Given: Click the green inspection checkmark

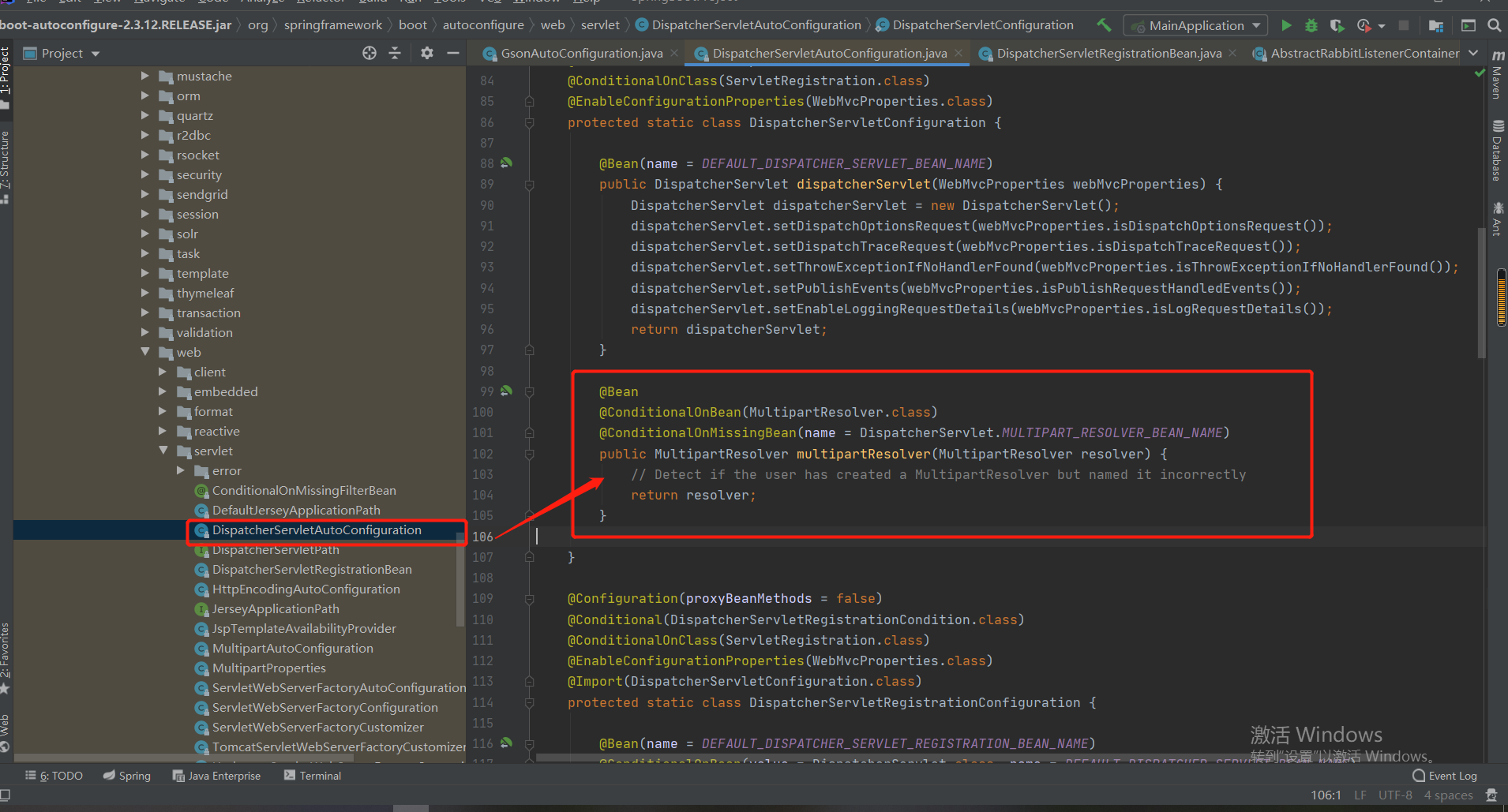Looking at the screenshot, I should click(x=1480, y=73).
